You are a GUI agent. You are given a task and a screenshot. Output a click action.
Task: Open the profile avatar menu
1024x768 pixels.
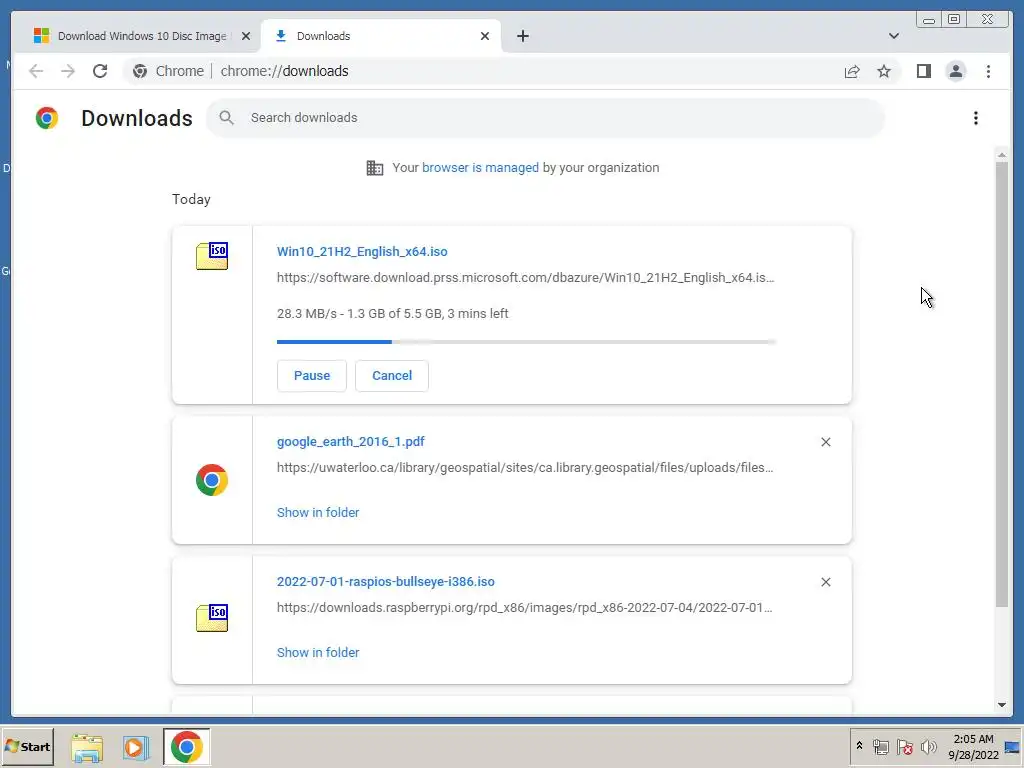(x=955, y=71)
